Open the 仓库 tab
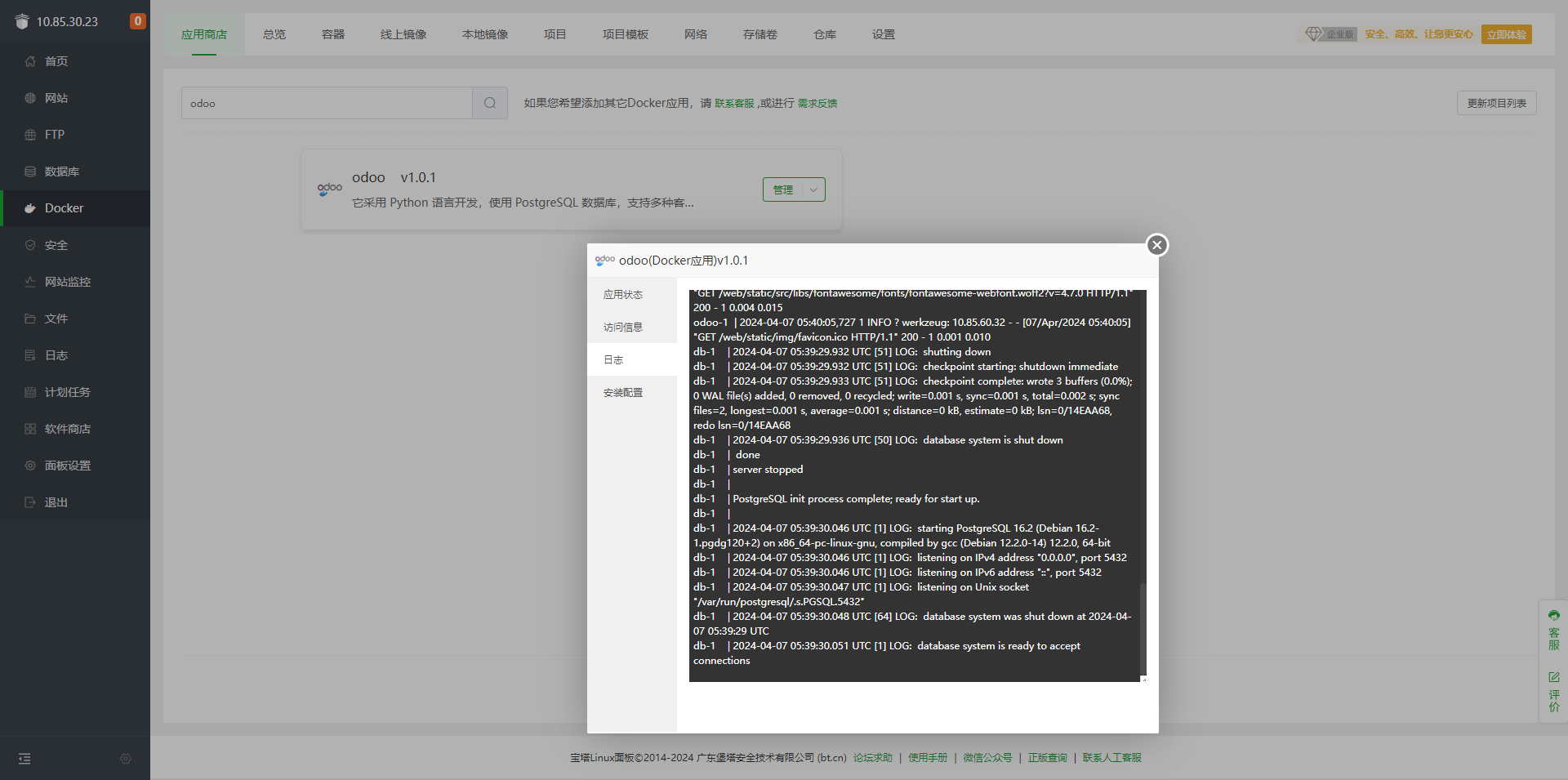Image resolution: width=1568 pixels, height=780 pixels. point(825,34)
